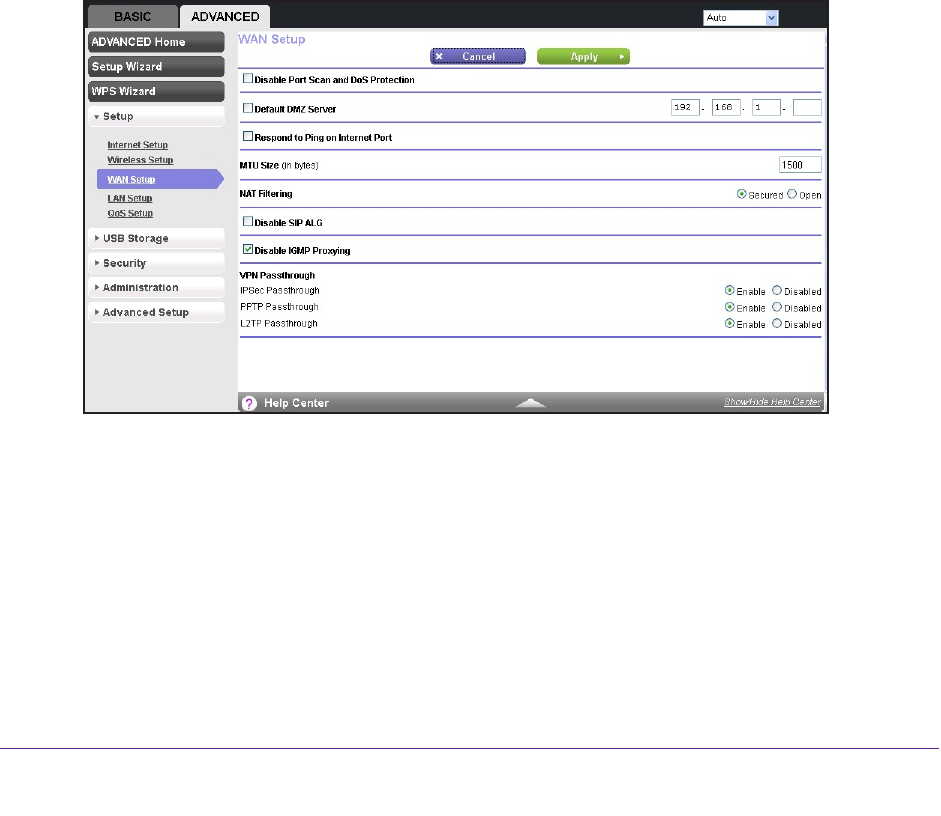Set IPSec Passthrough to Disabled
The width and height of the screenshot is (941, 816).
pos(777,290)
